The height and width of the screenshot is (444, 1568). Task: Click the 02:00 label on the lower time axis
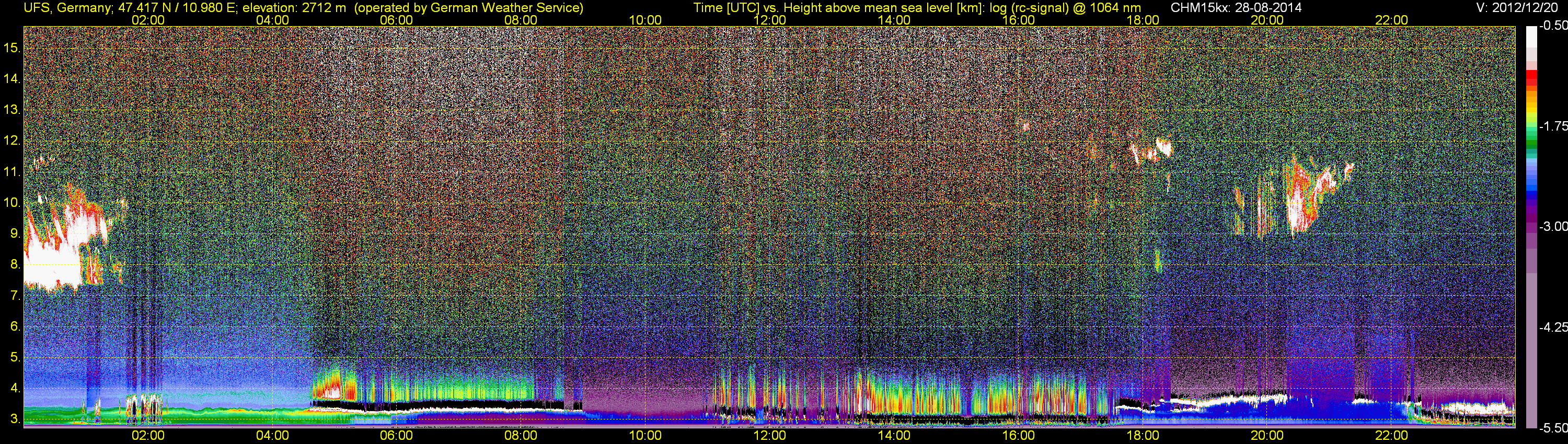(148, 436)
